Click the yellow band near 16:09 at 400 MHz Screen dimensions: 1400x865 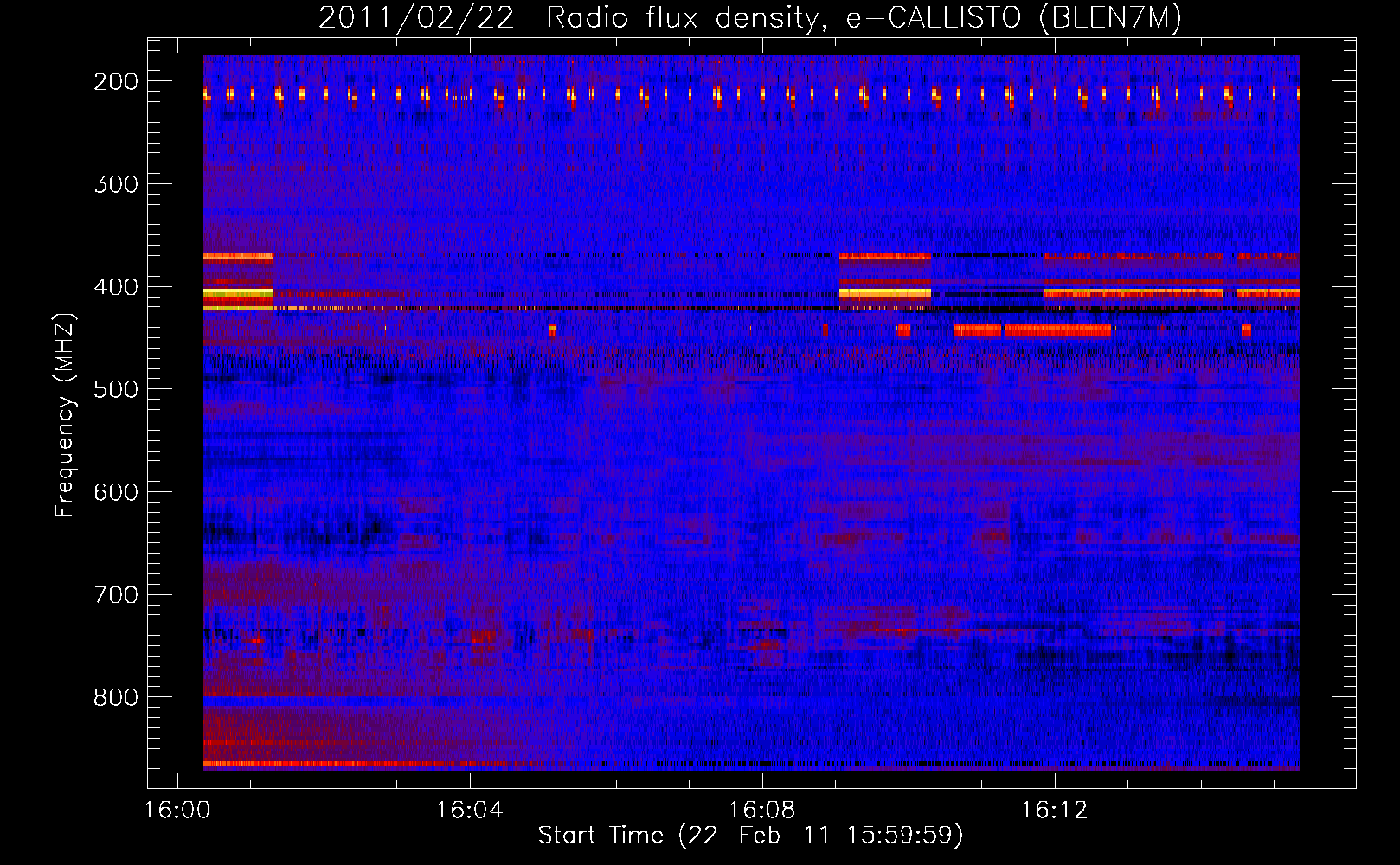coord(884,294)
